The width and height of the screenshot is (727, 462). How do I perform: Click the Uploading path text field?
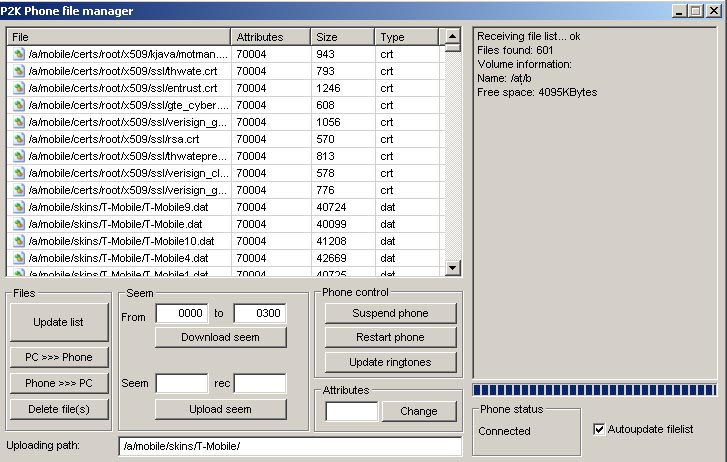tap(290, 446)
